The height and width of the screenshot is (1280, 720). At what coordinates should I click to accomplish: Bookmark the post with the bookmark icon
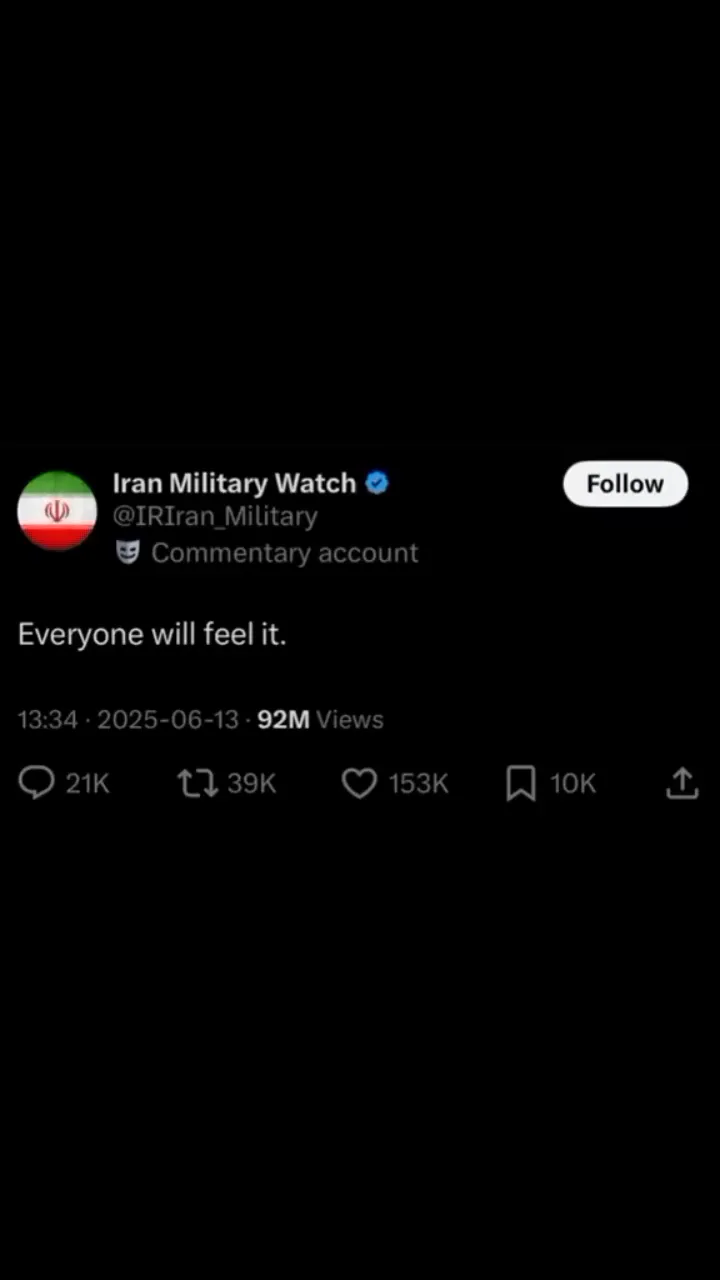[521, 783]
